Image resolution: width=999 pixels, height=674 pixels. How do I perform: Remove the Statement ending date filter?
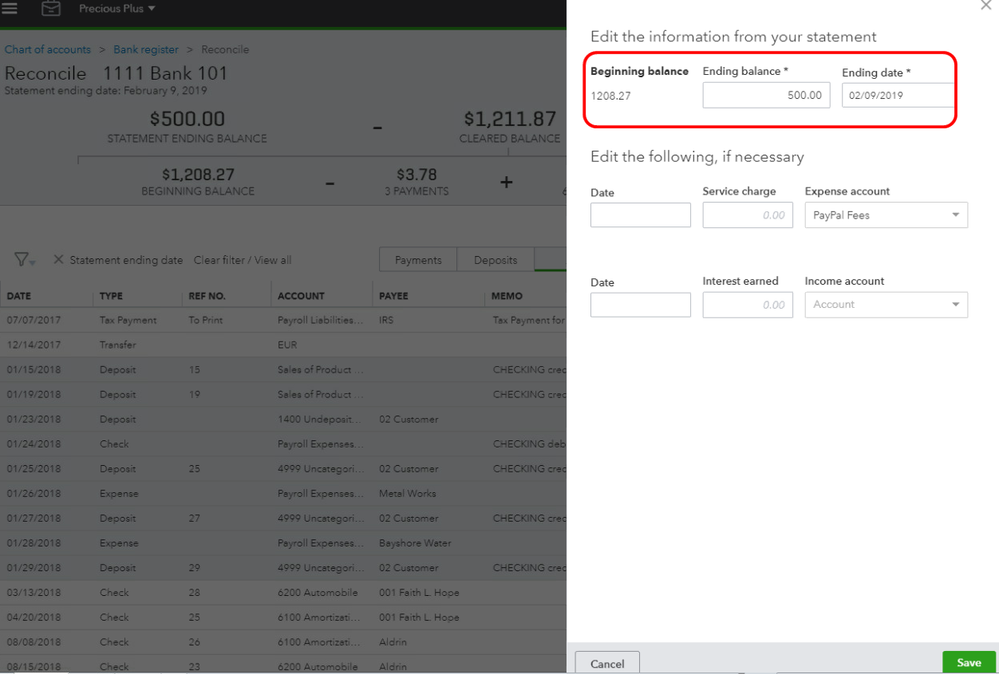pos(58,260)
